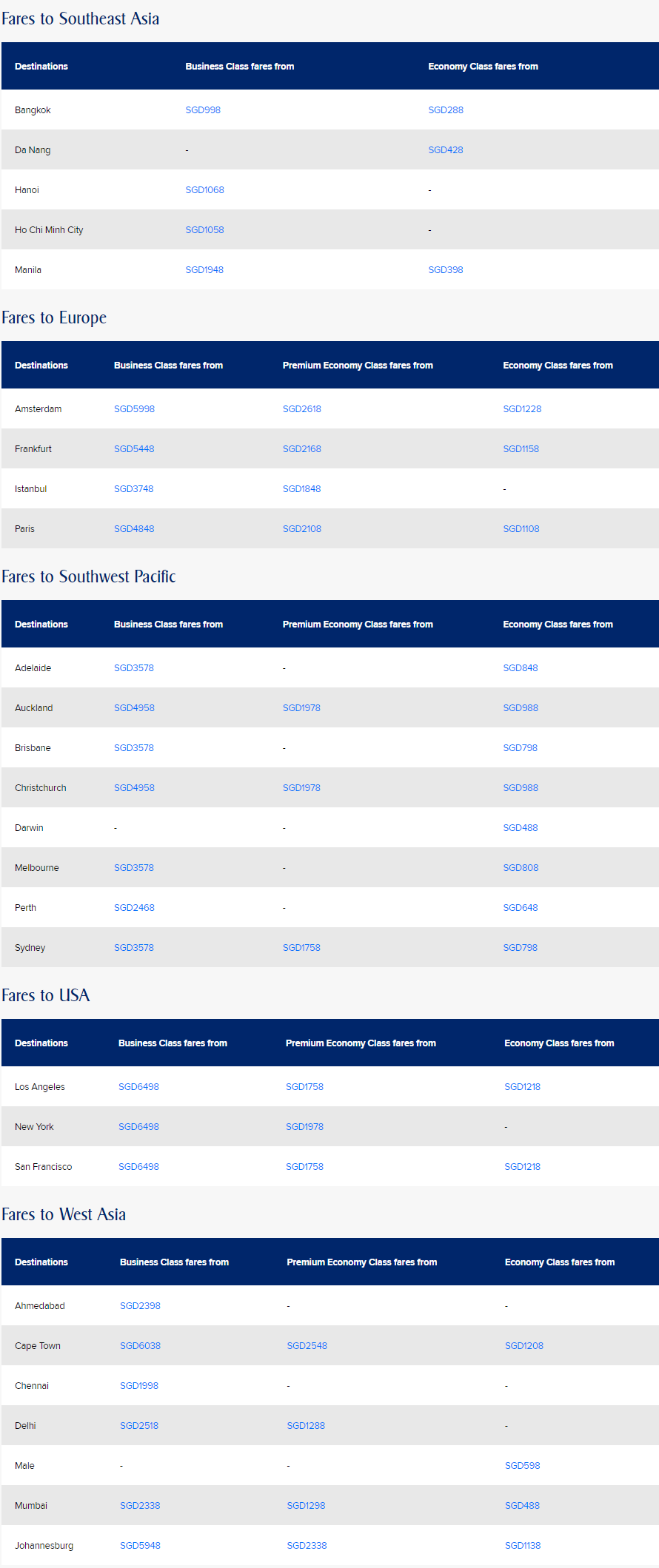
Task: Select Perth Business Class fare SGD2468
Action: coord(134,908)
